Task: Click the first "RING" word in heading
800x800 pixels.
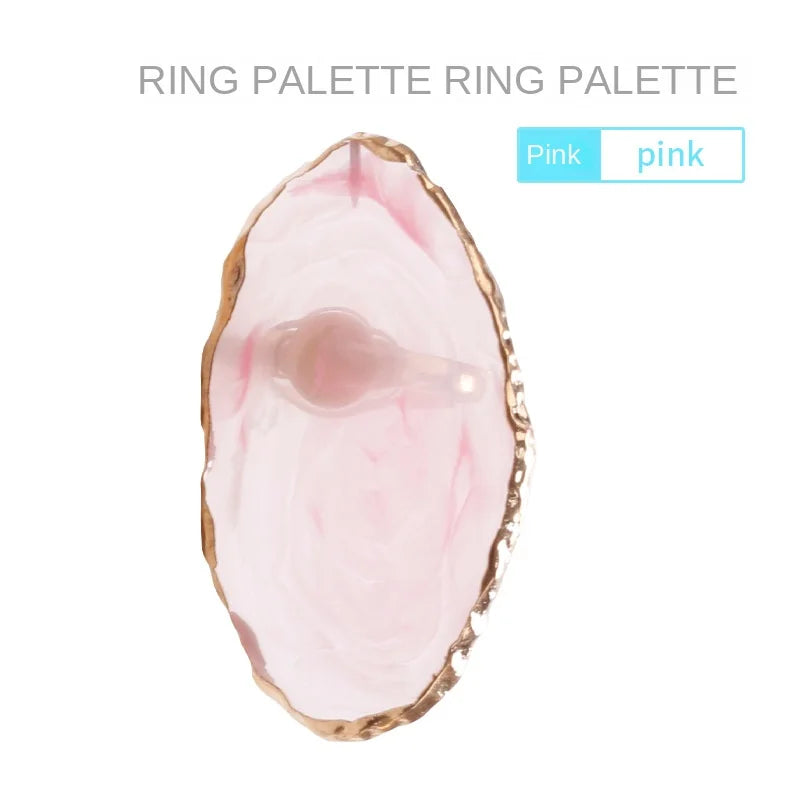Action: point(188,80)
